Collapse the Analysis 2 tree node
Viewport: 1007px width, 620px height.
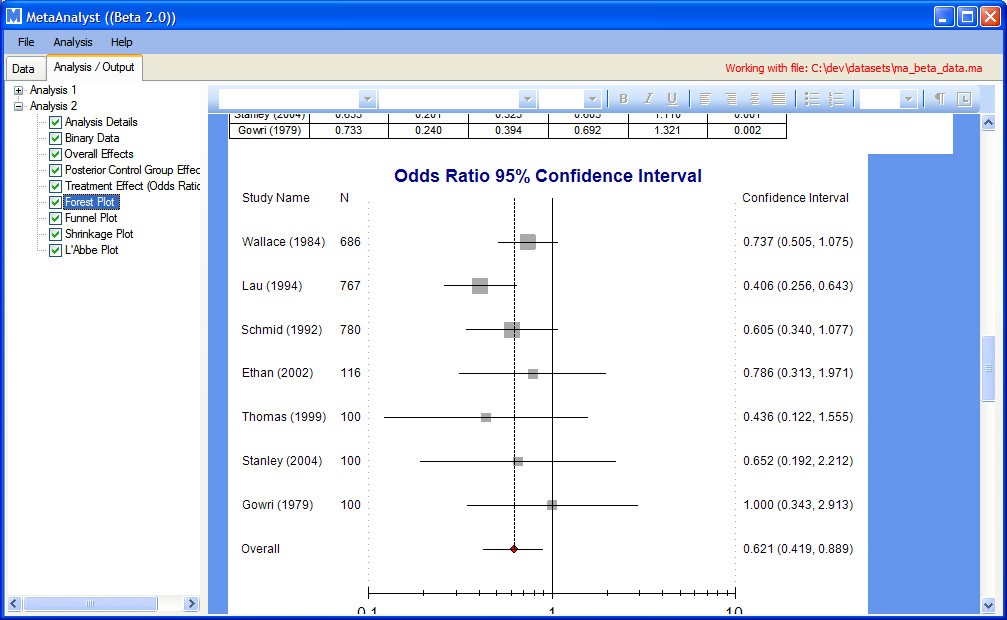coord(18,106)
